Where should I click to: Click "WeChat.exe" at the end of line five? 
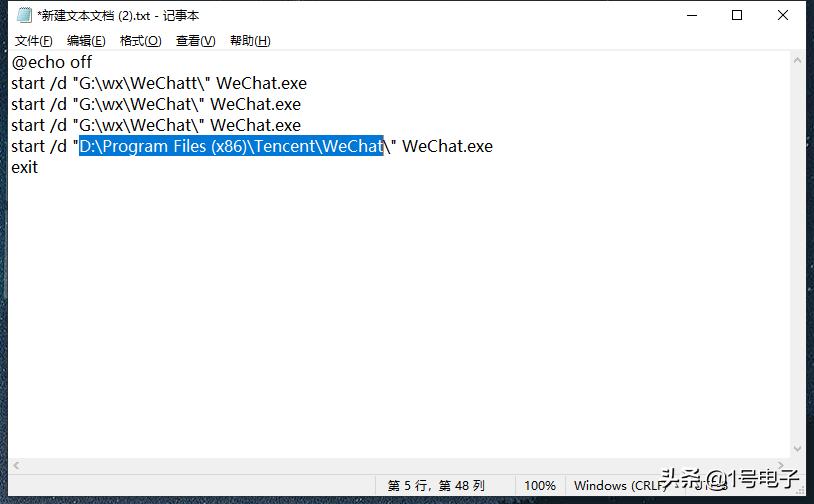[447, 146]
